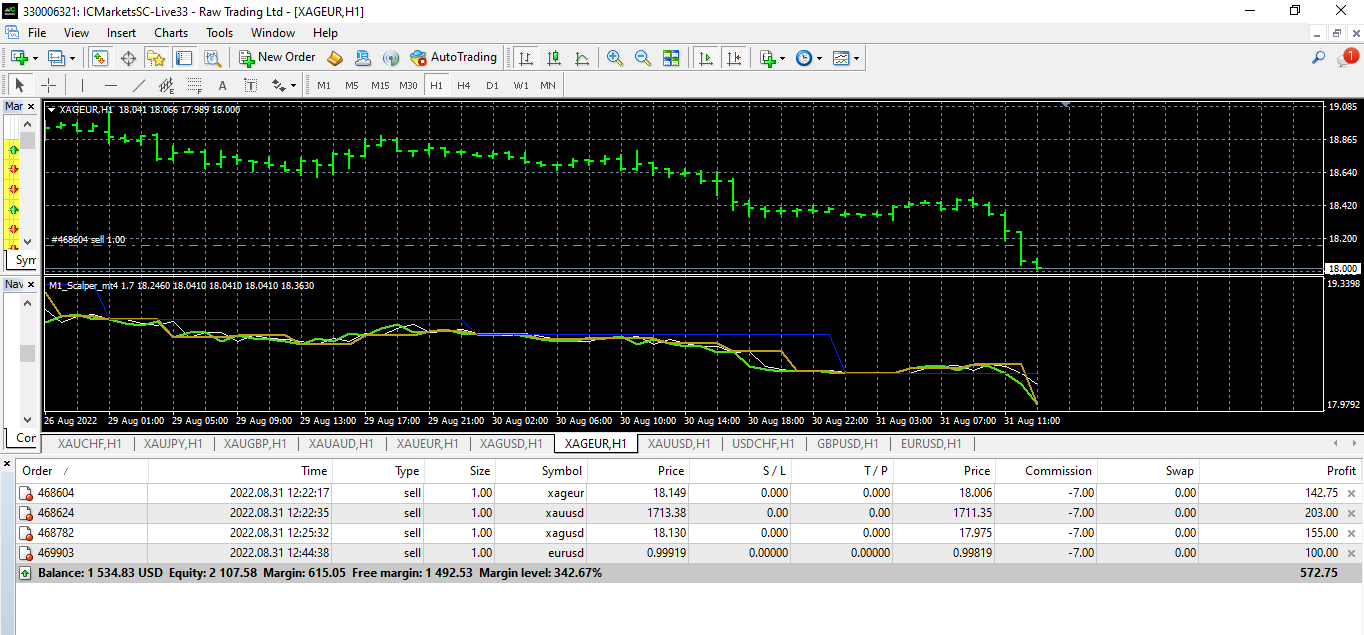1364x635 pixels.
Task: Select the Crosshair tool
Action: click(48, 85)
